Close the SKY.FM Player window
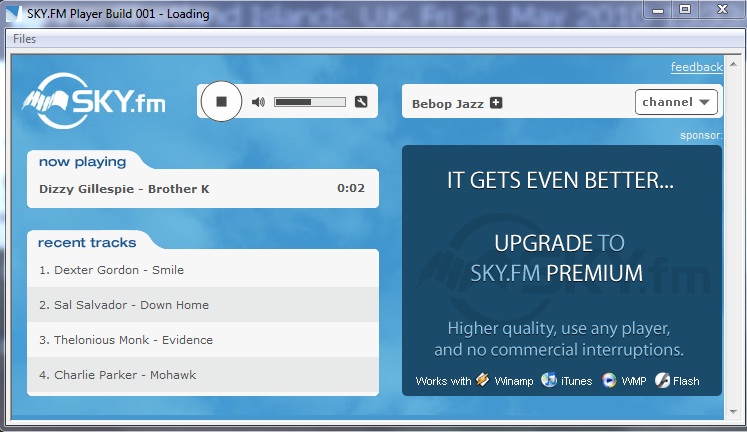Image resolution: width=747 pixels, height=432 pixels. tap(722, 10)
